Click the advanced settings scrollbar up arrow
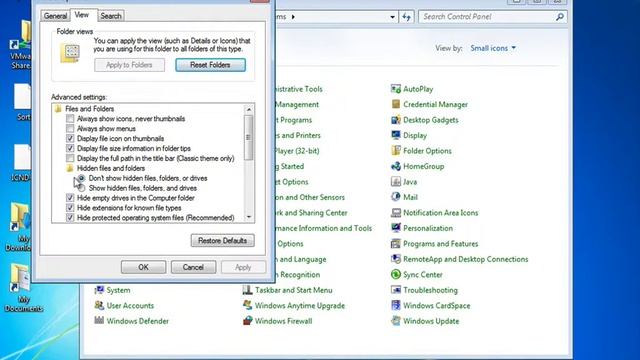The height and width of the screenshot is (360, 640). click(x=249, y=109)
